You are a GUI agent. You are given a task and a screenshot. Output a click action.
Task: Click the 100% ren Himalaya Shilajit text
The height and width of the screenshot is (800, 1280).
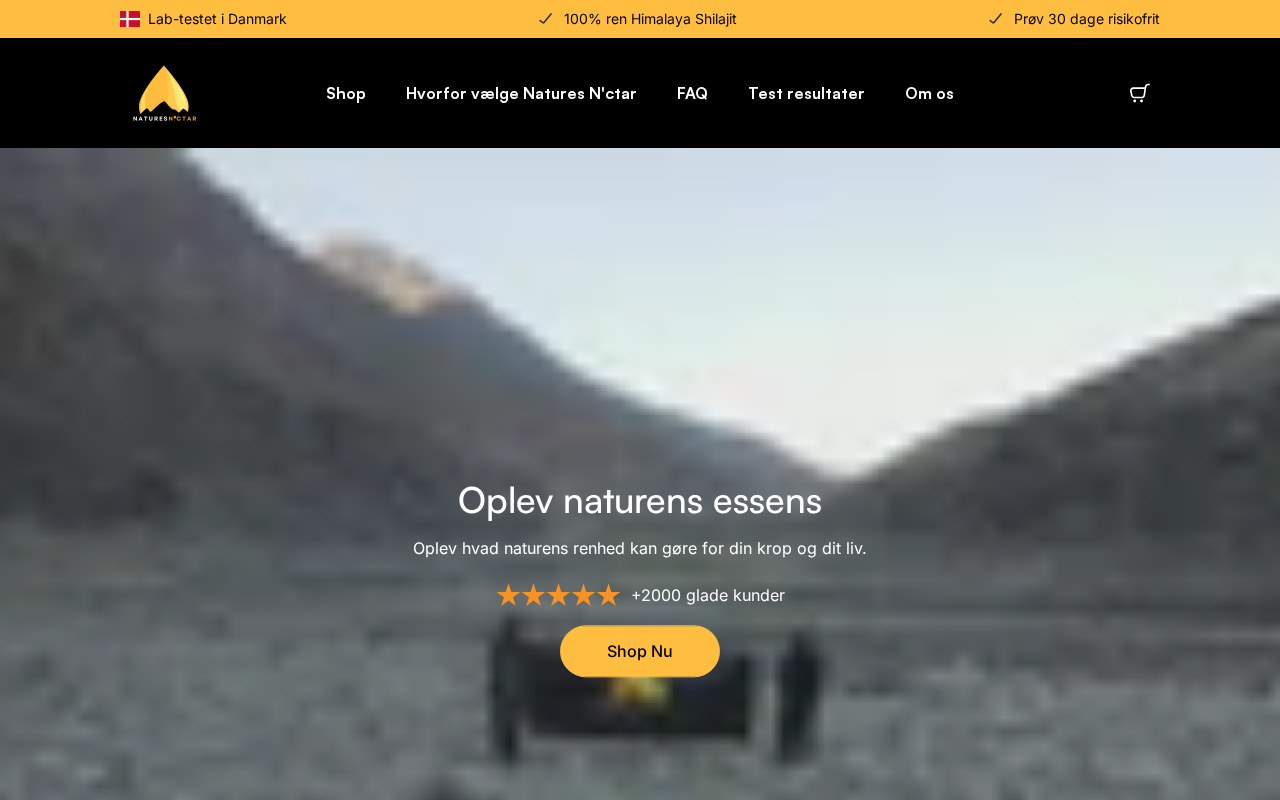pyautogui.click(x=650, y=19)
